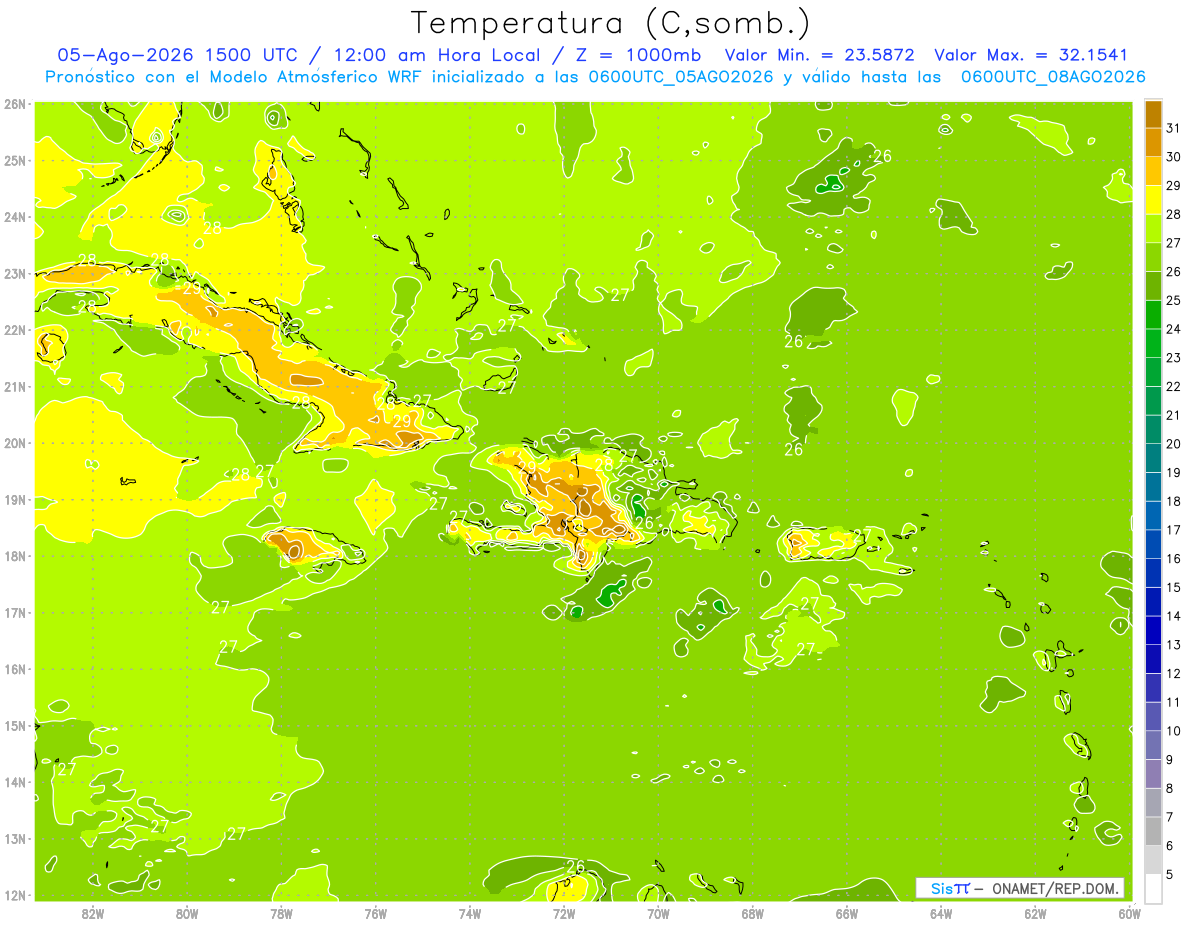Click the 62W longitude axis label
The height and width of the screenshot is (927, 1200).
click(x=1036, y=913)
